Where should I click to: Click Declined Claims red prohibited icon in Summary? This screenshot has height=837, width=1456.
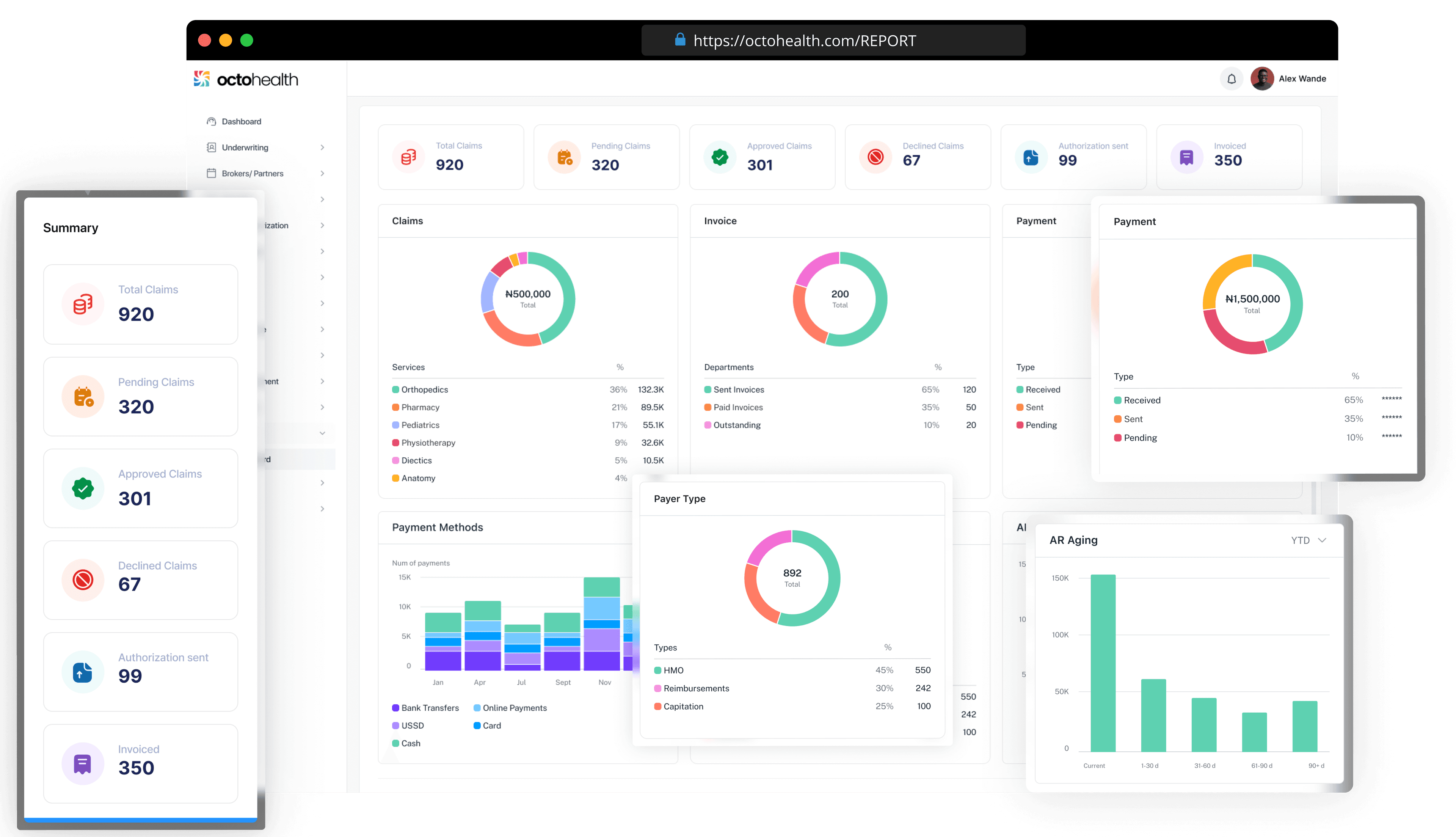83,580
